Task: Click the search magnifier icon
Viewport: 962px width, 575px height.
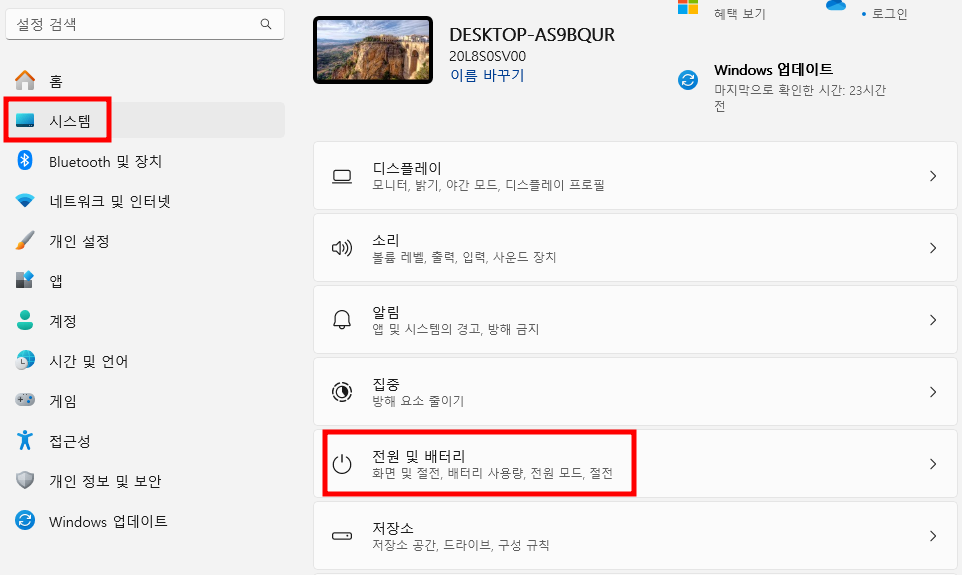Action: tap(266, 24)
